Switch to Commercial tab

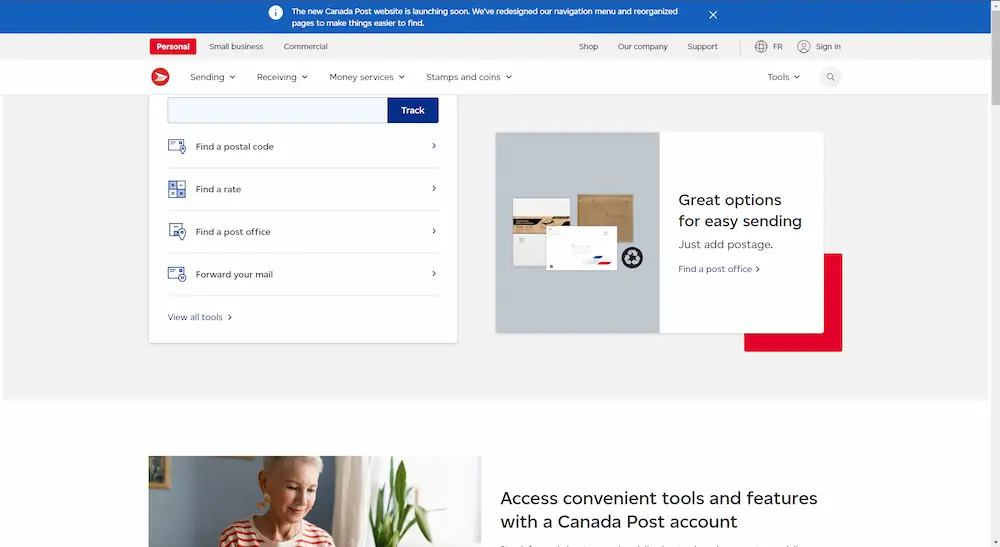(x=305, y=47)
